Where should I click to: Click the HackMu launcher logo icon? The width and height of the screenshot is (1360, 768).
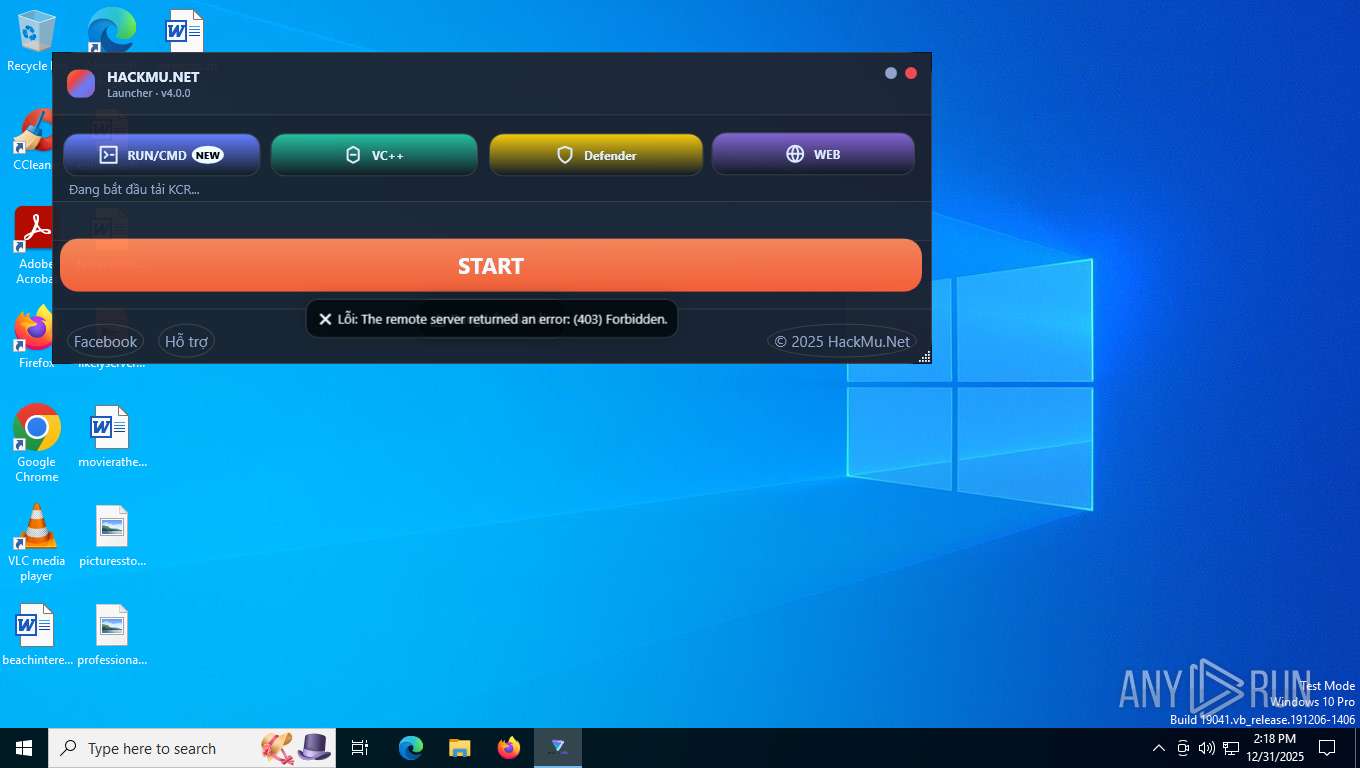[x=81, y=84]
